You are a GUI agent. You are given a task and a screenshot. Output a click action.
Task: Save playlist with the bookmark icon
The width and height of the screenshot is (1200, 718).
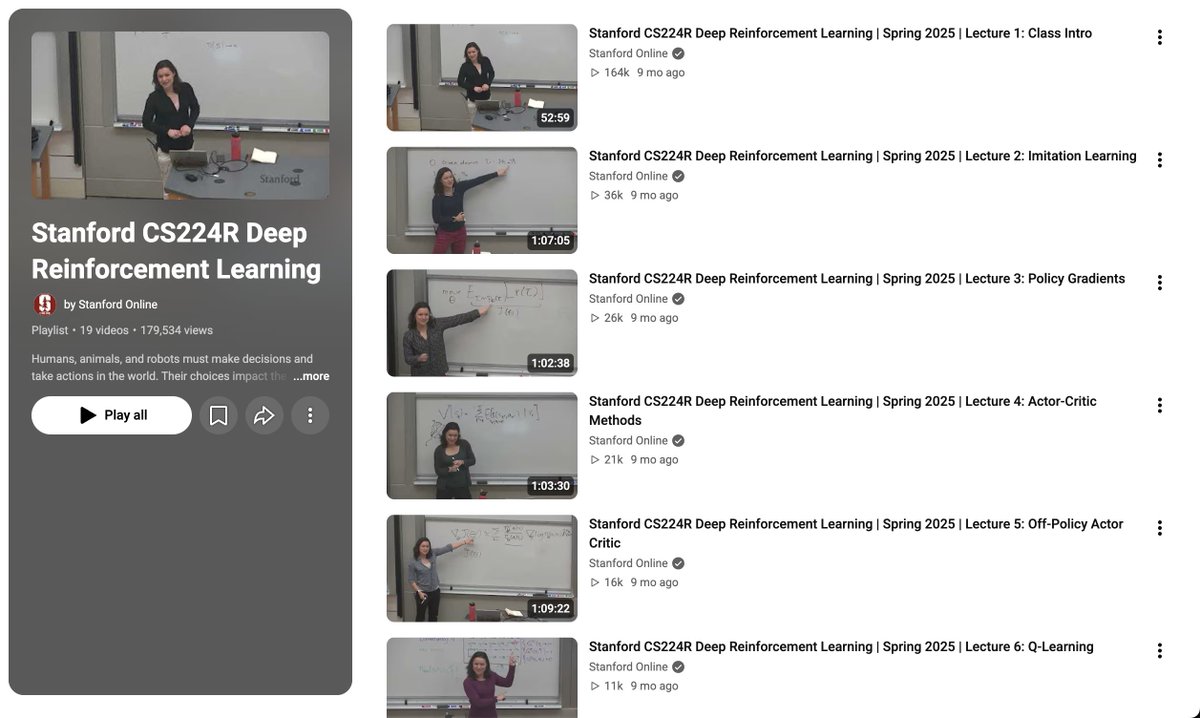click(x=218, y=415)
